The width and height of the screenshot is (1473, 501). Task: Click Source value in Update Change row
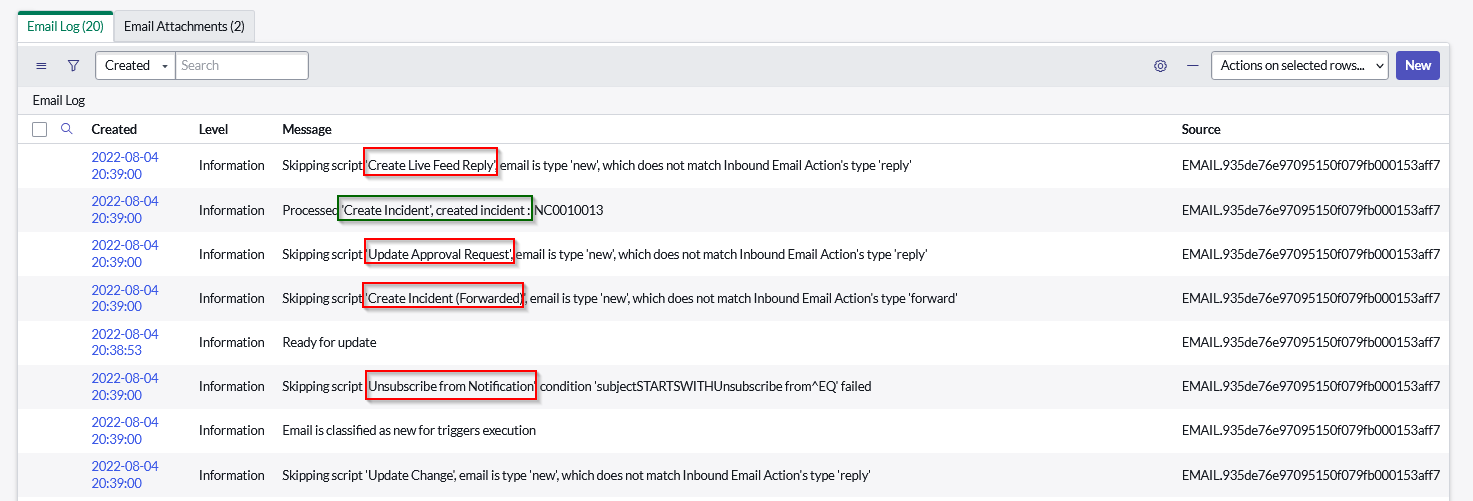point(1311,475)
